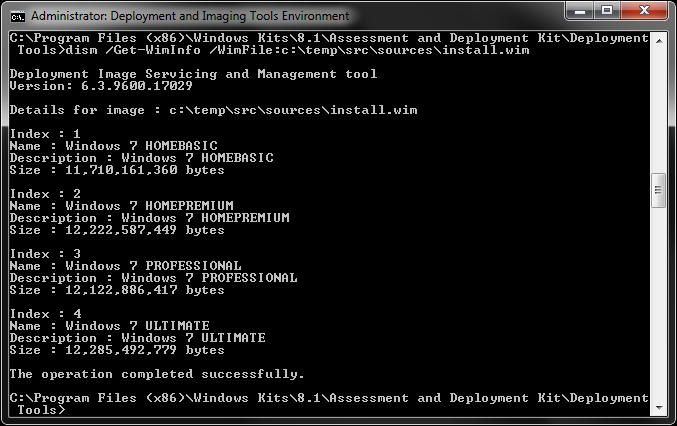Click the window title bar text
The height and width of the screenshot is (426, 677).
pos(190,16)
